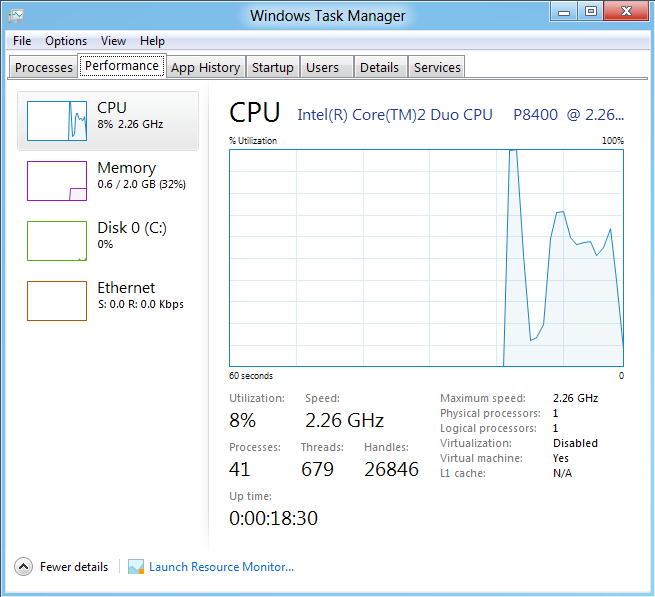
Task: Launch Resource Monitor link
Action: tap(221, 567)
